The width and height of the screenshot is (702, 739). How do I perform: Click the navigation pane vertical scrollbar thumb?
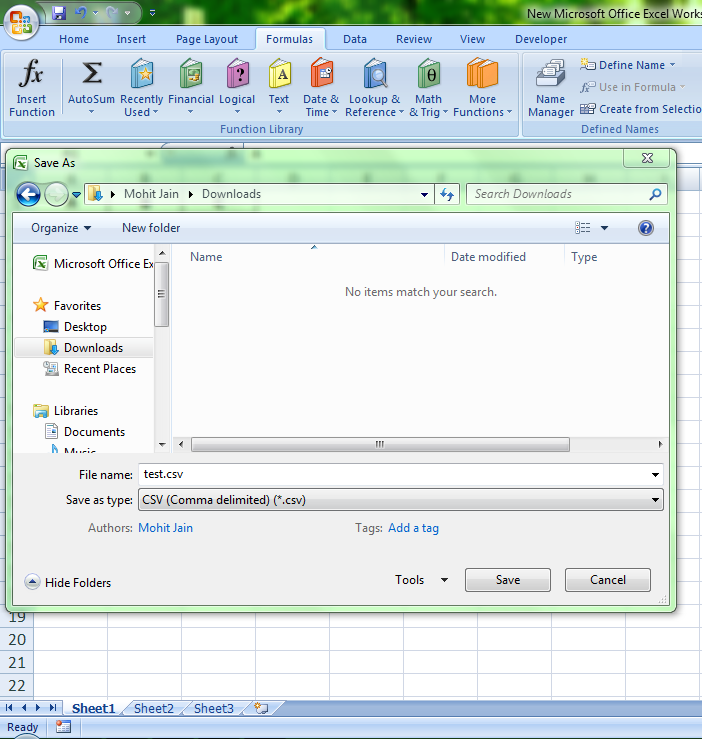(162, 294)
